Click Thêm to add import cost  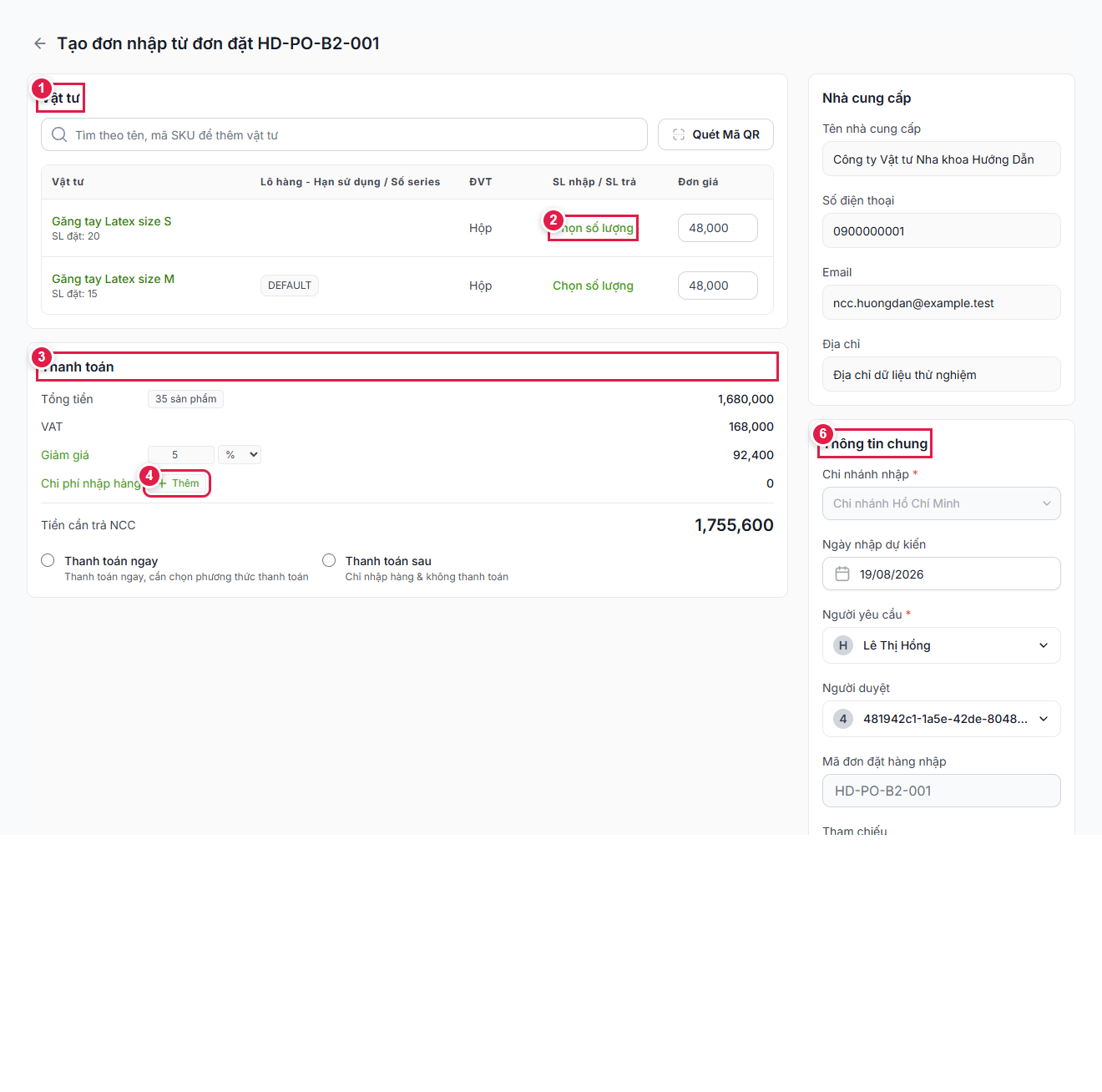coord(179,483)
